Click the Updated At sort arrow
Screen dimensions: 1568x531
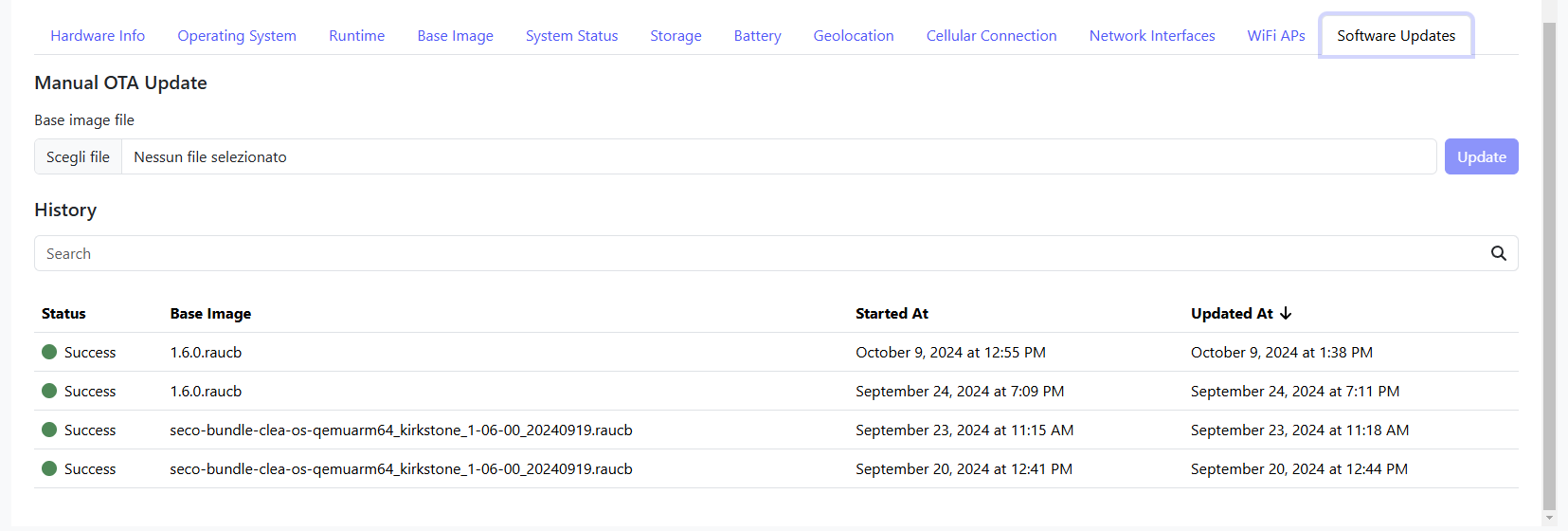click(x=1286, y=313)
